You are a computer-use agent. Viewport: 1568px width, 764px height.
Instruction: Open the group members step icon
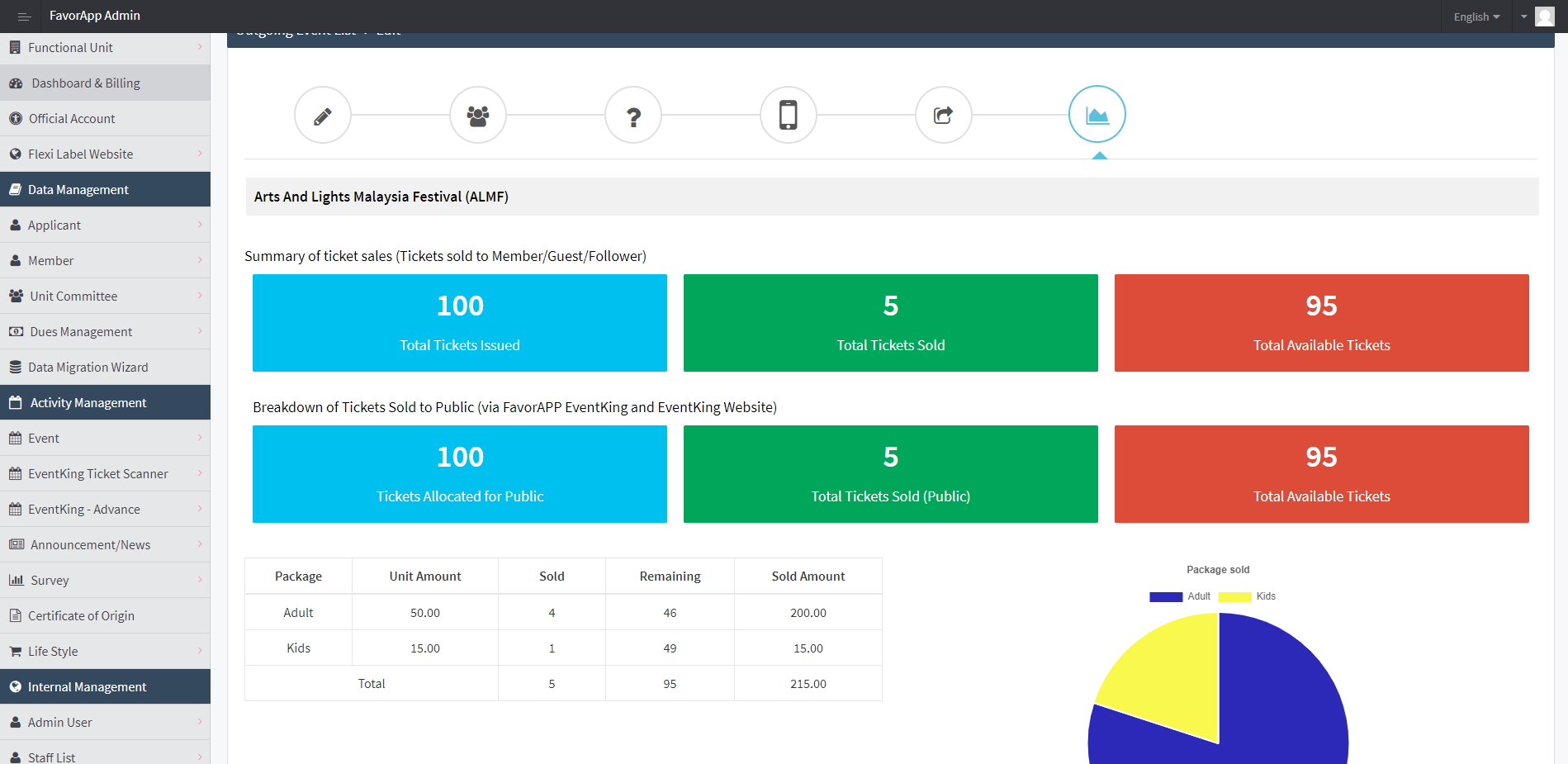click(x=478, y=116)
